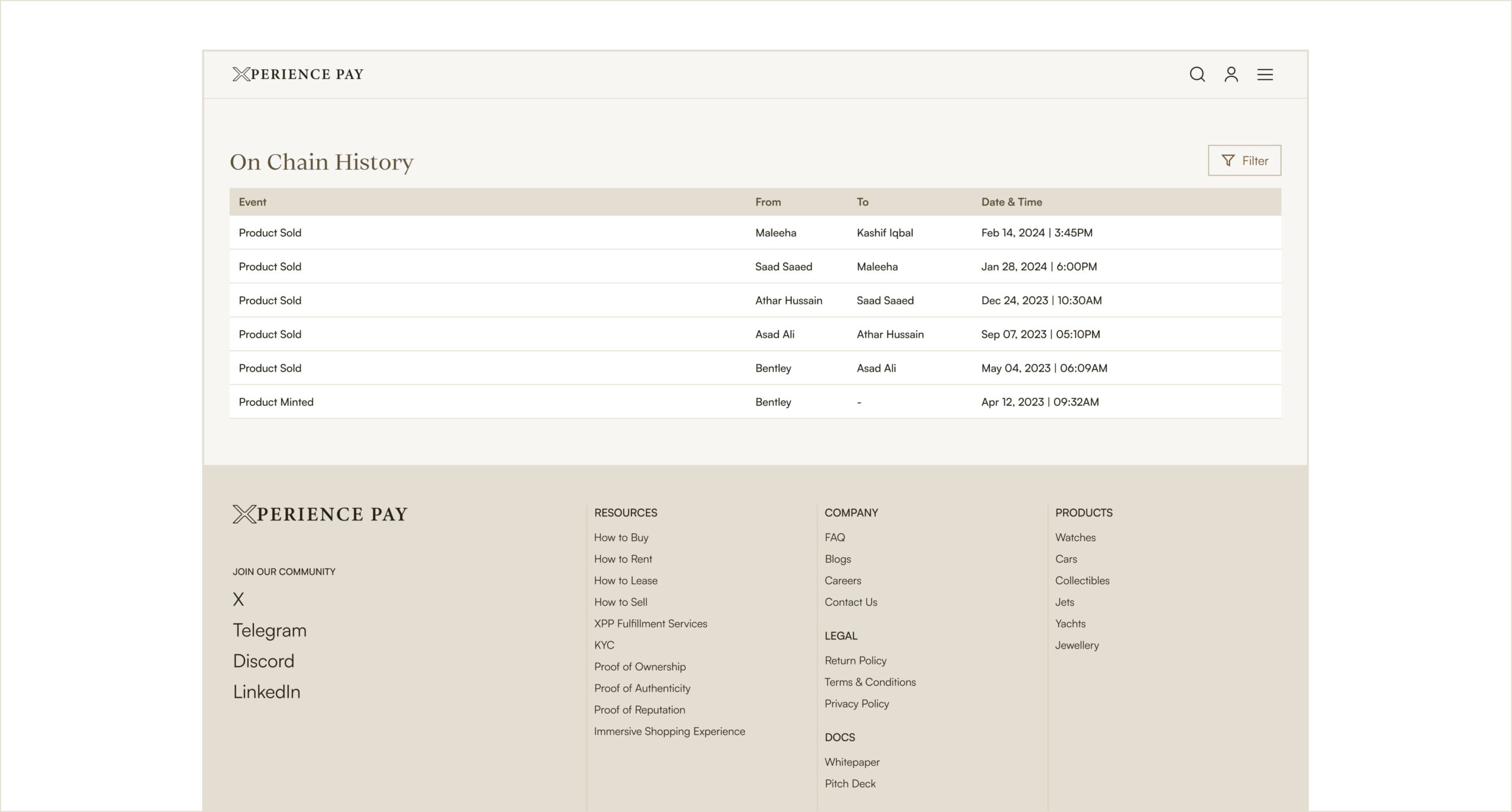The height and width of the screenshot is (812, 1512).
Task: Browse the Yachts products link
Action: 1070,623
